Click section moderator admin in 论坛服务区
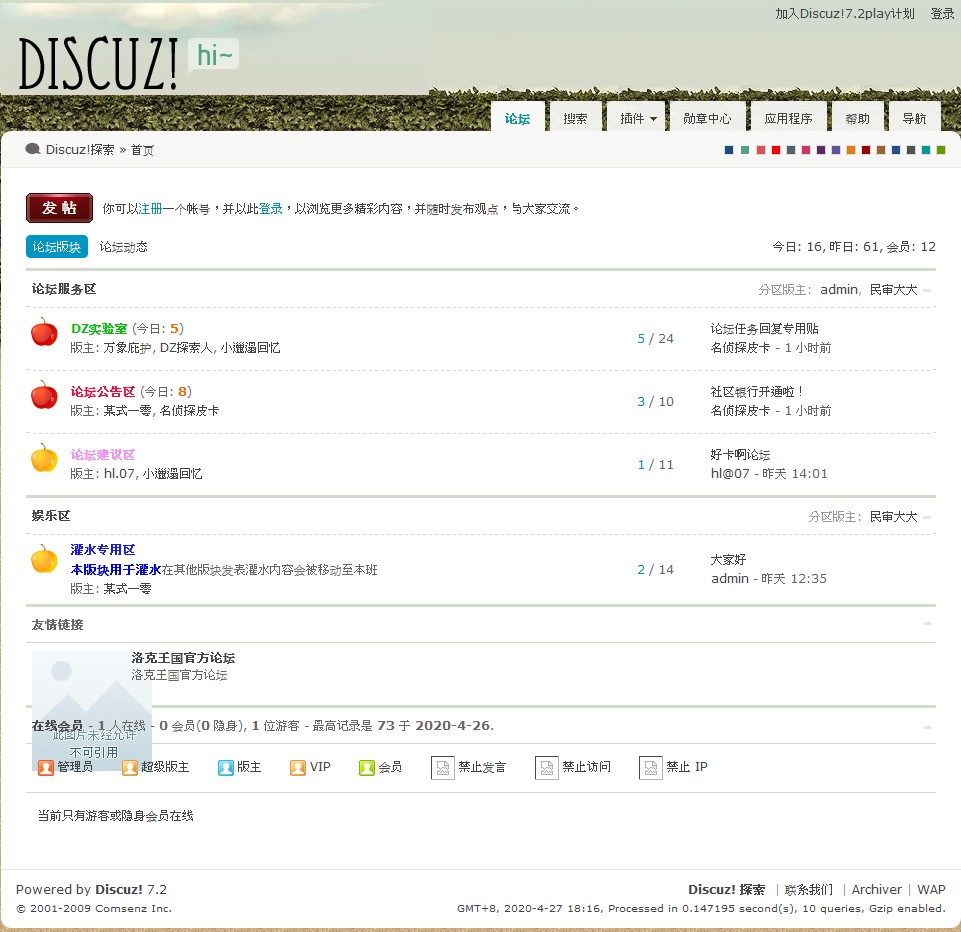 [838, 289]
